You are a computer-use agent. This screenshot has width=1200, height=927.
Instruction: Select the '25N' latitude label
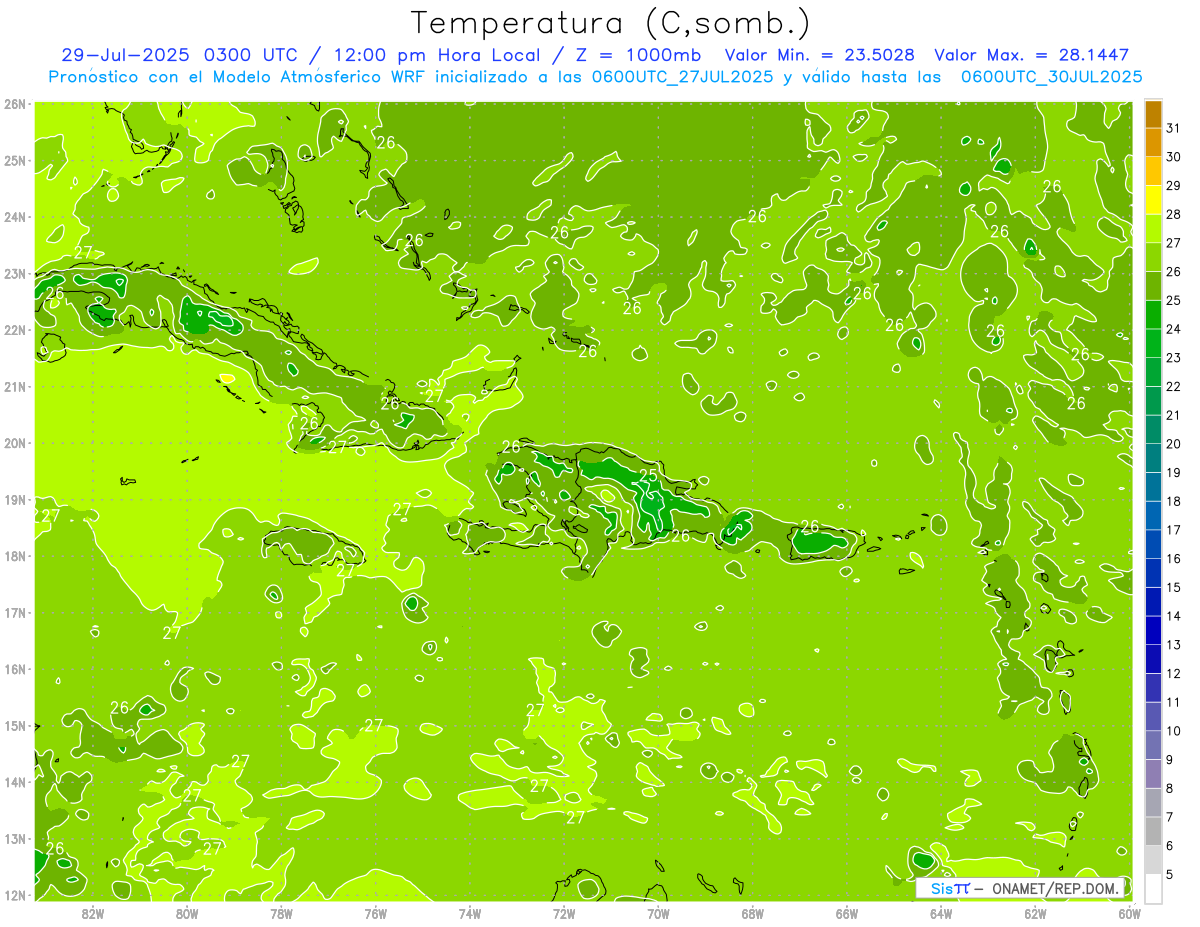pos(15,160)
